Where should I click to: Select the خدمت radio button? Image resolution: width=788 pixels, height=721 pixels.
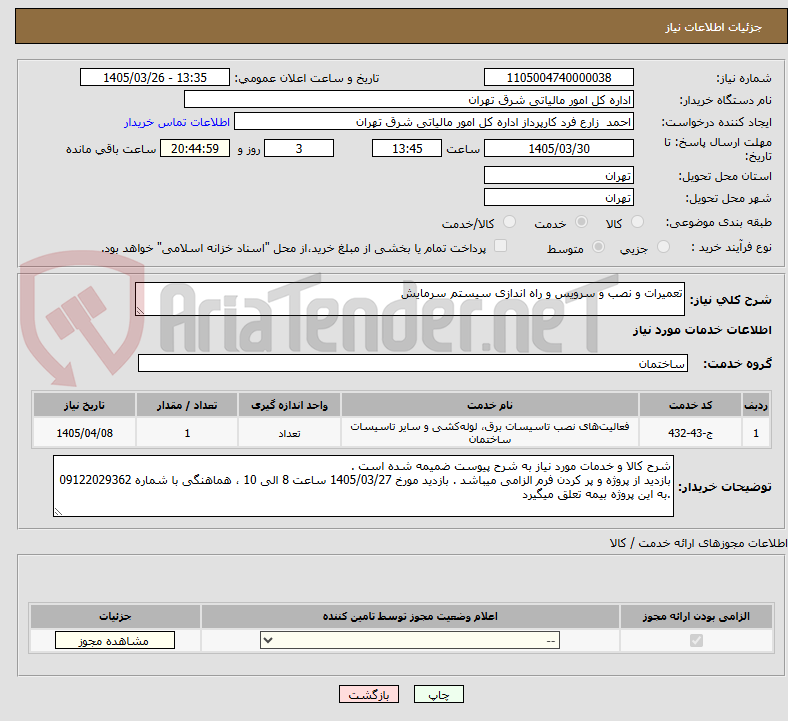coord(581,222)
